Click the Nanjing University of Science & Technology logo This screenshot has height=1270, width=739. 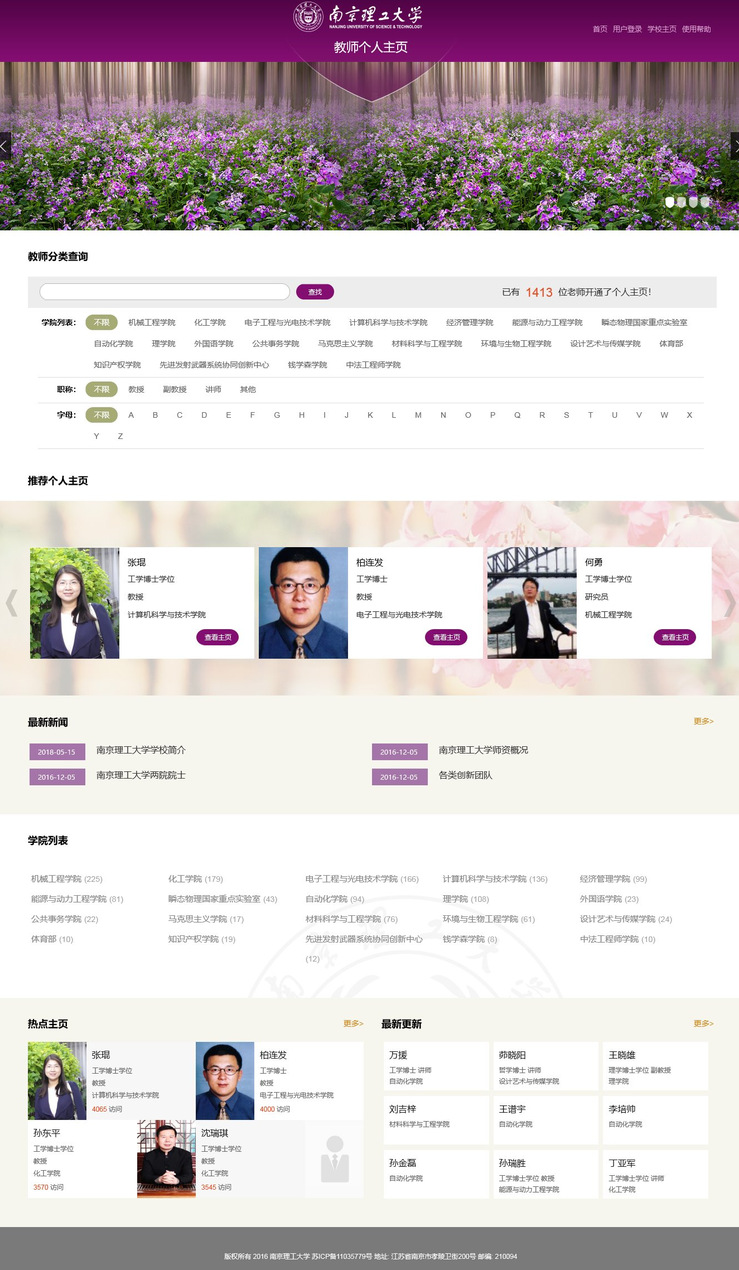(358, 17)
